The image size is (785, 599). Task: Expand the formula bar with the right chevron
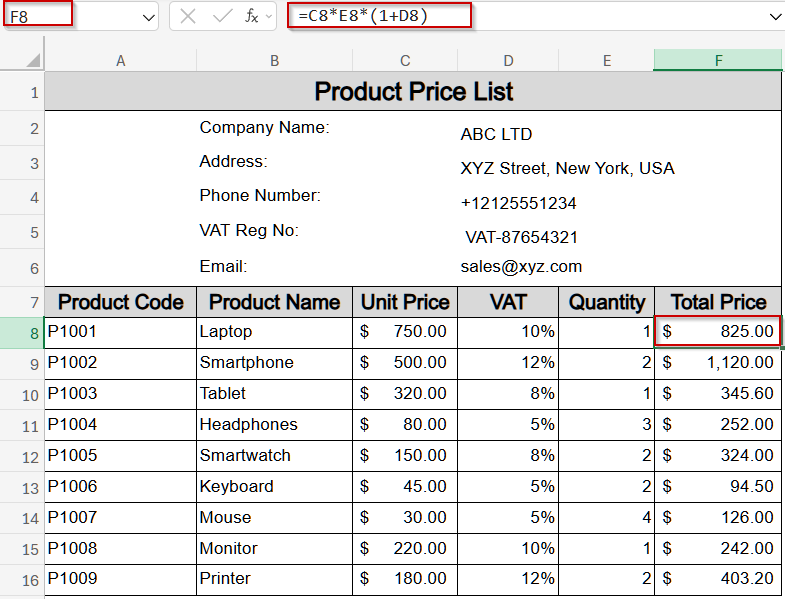click(775, 17)
